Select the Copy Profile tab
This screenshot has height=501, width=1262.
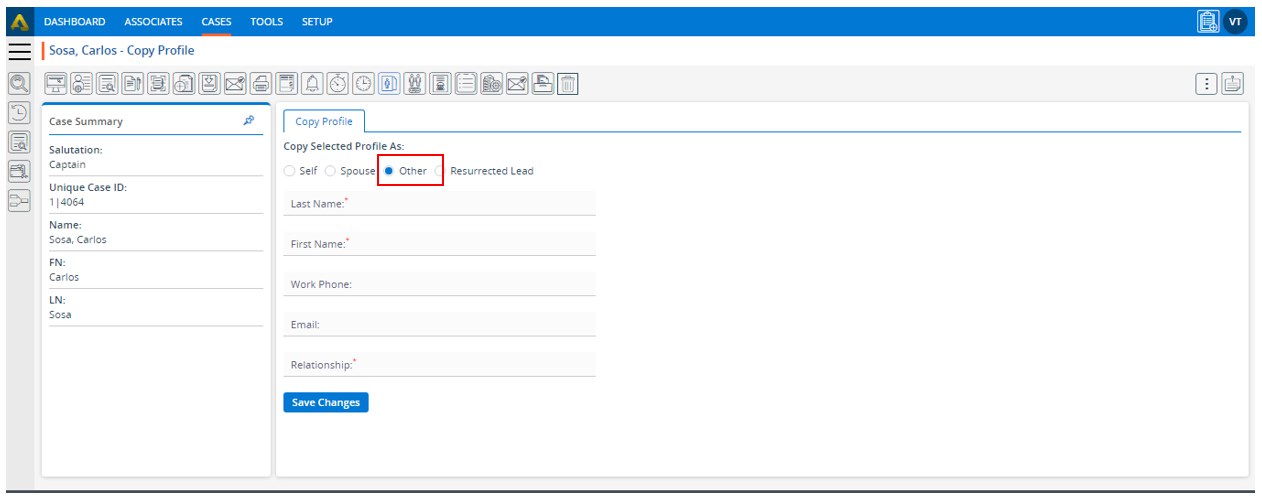324,121
